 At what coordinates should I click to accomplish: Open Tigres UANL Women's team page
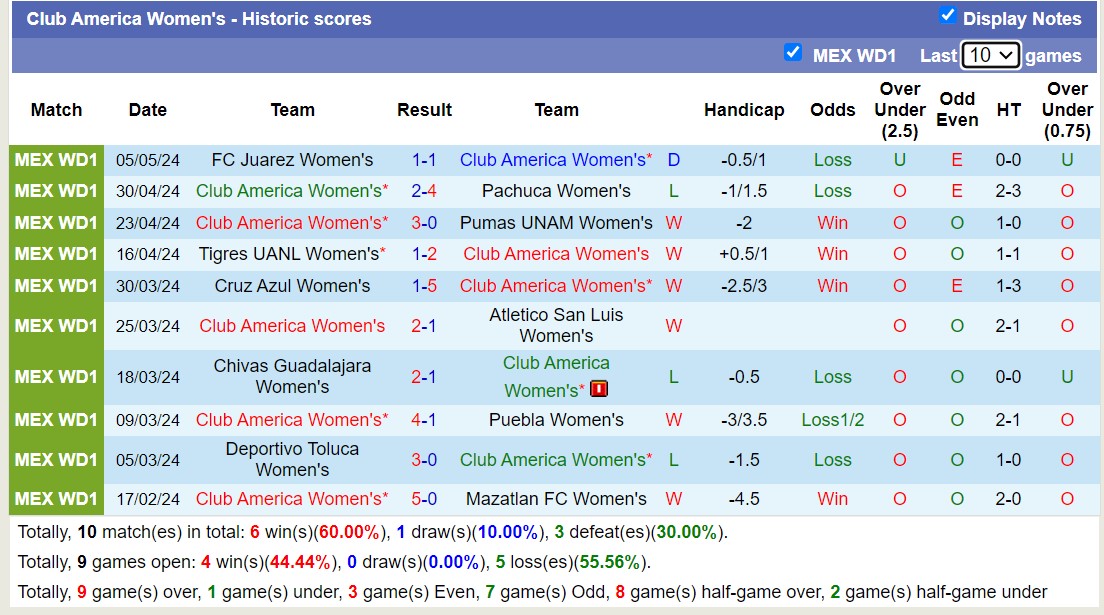click(x=288, y=254)
